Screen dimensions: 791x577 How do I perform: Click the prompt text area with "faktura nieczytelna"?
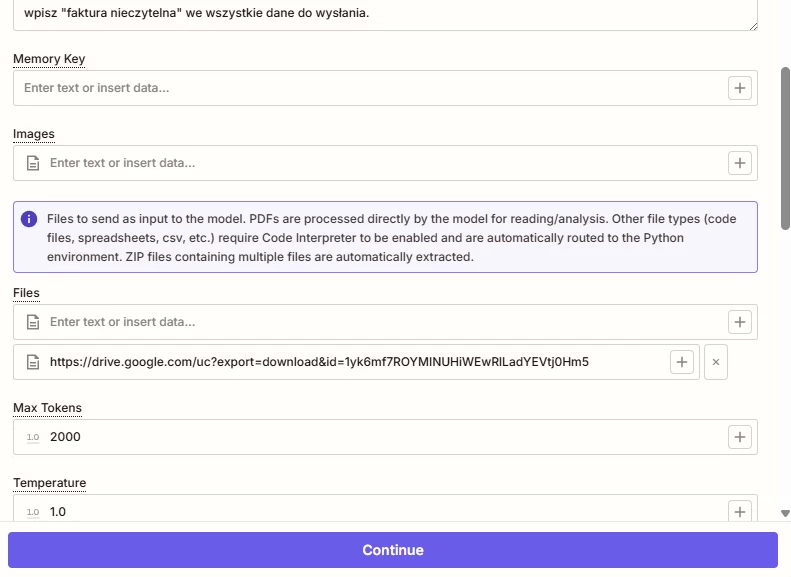point(385,14)
